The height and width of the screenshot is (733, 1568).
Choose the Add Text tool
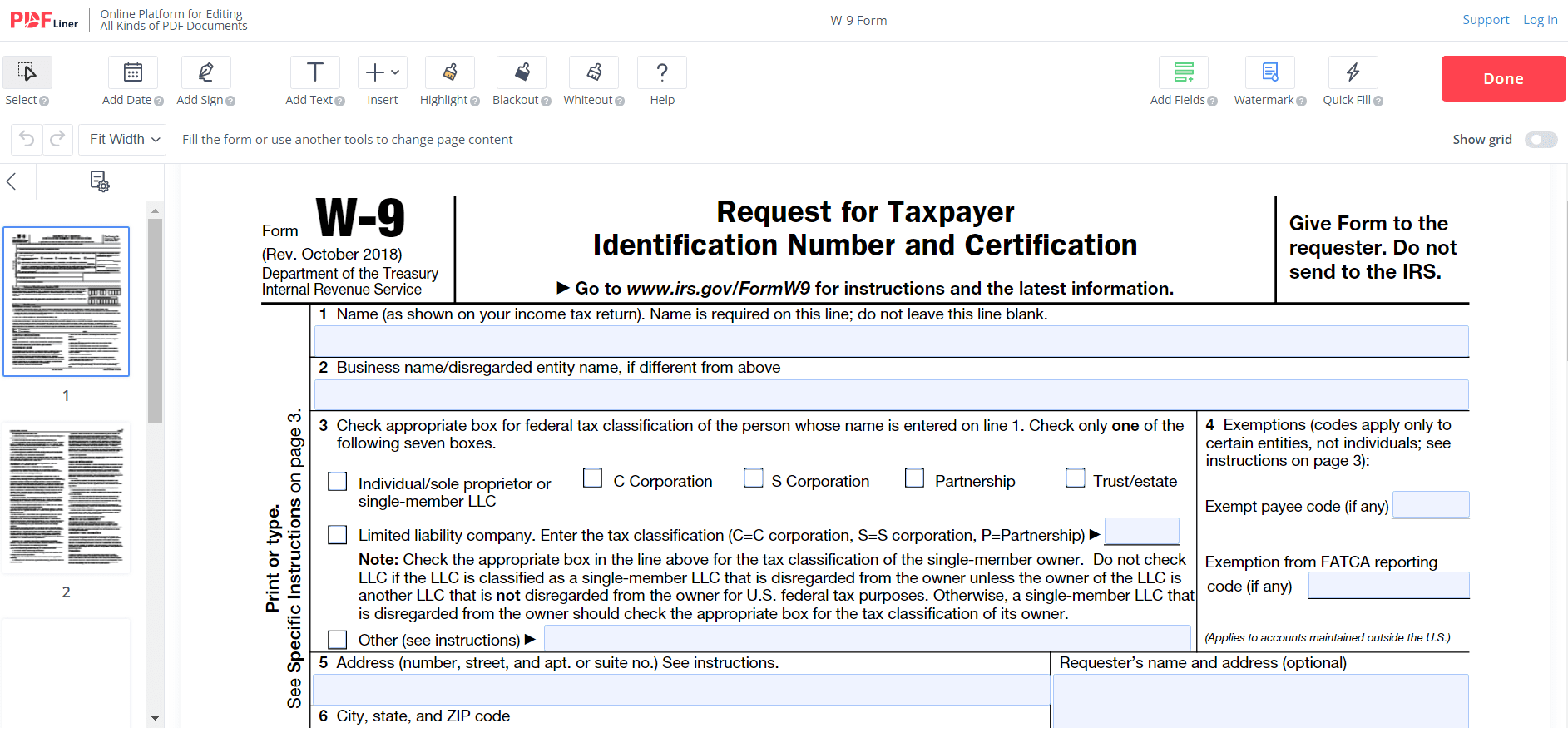coord(314,73)
